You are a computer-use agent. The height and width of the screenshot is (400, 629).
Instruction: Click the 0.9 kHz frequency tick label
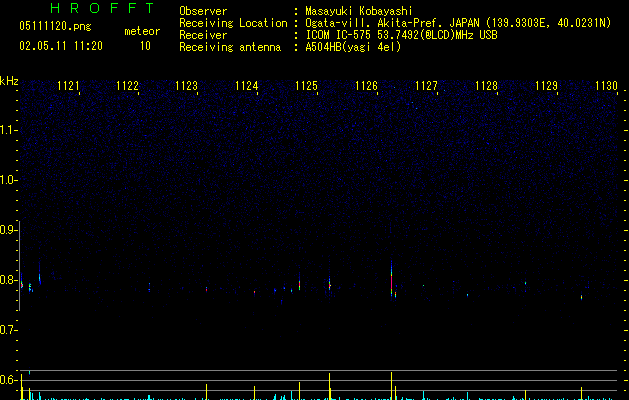[8, 230]
